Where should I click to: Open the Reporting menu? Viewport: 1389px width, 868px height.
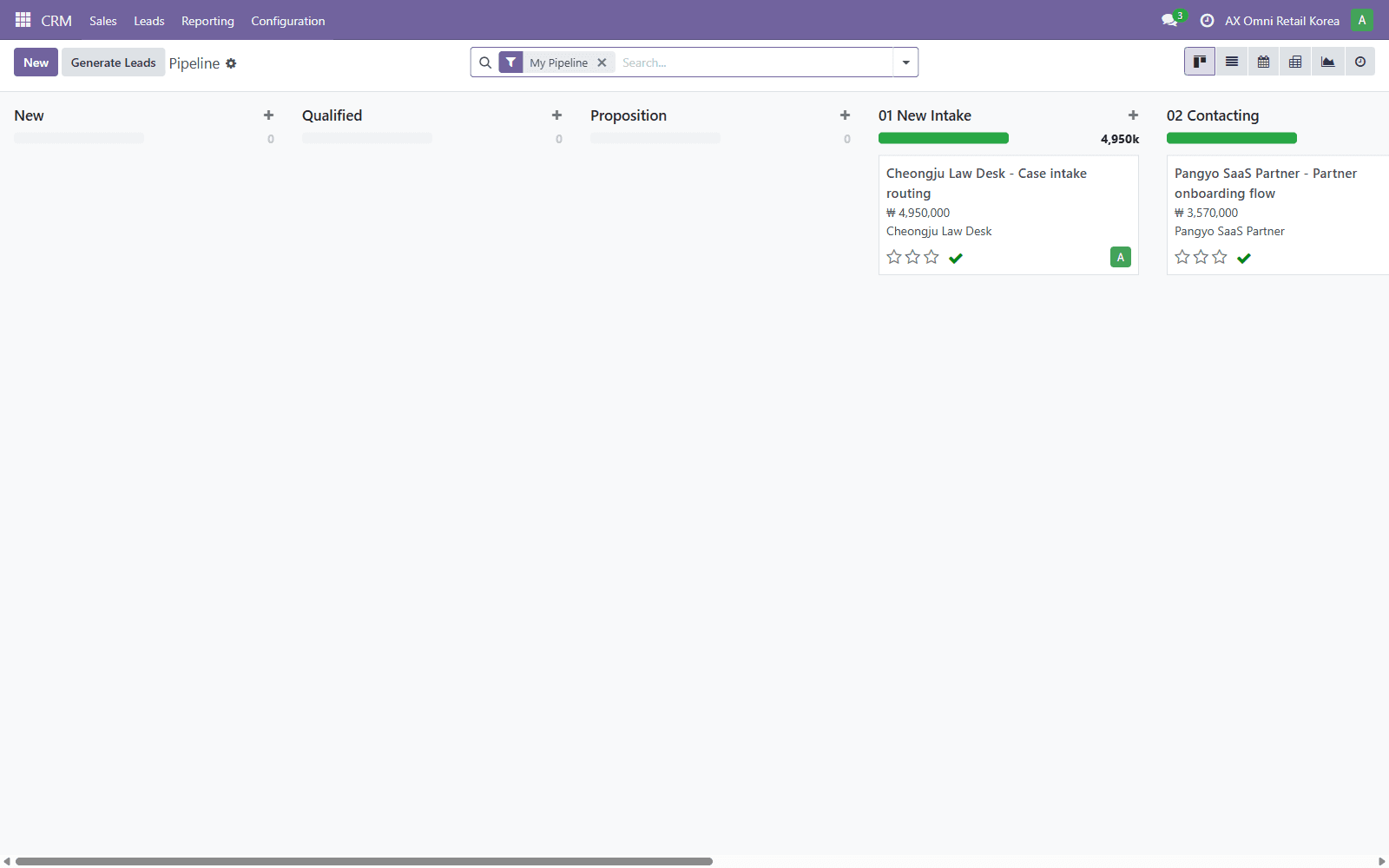click(x=207, y=20)
